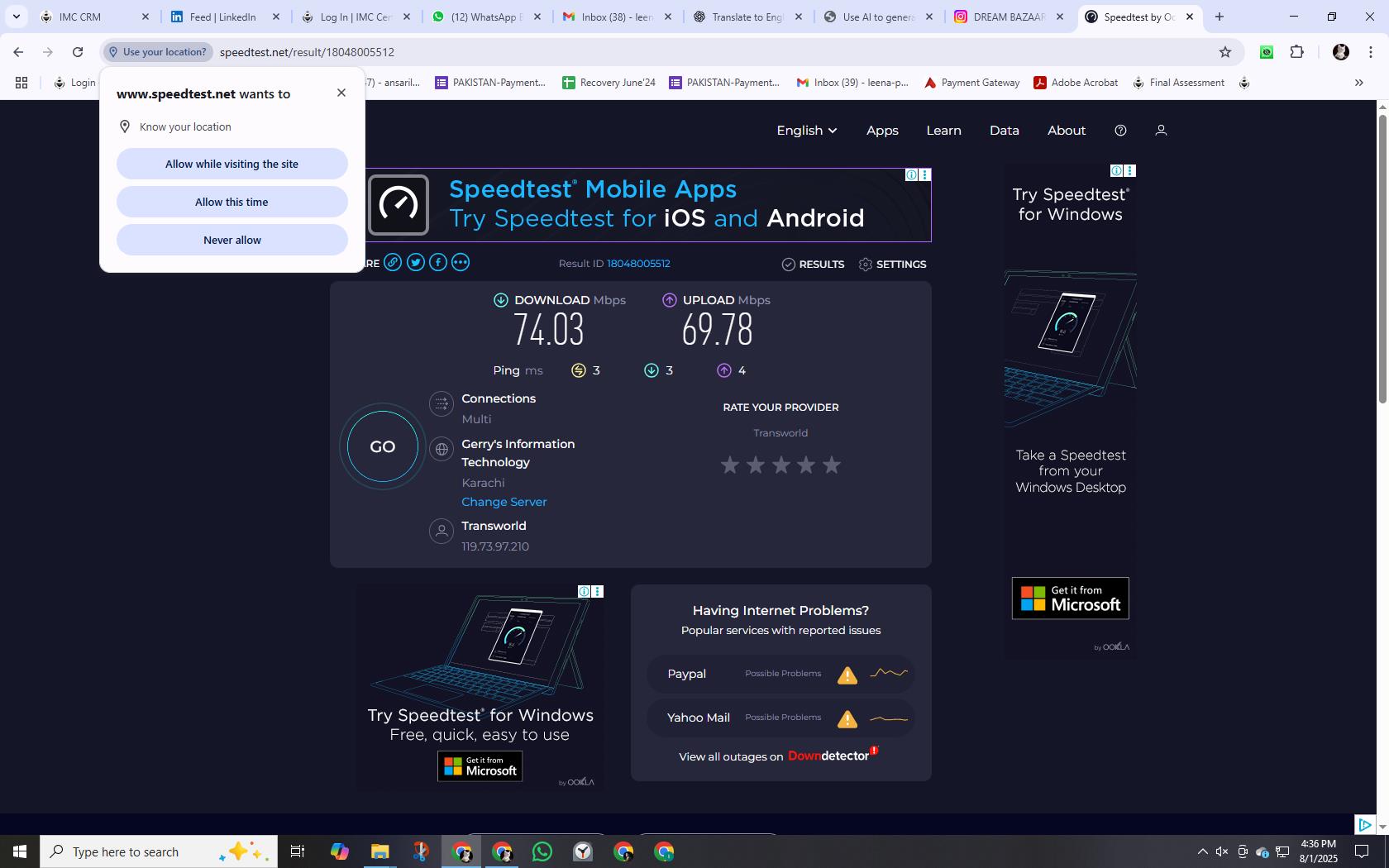Show hidden system tray icons
The width and height of the screenshot is (1389, 868).
(1202, 851)
